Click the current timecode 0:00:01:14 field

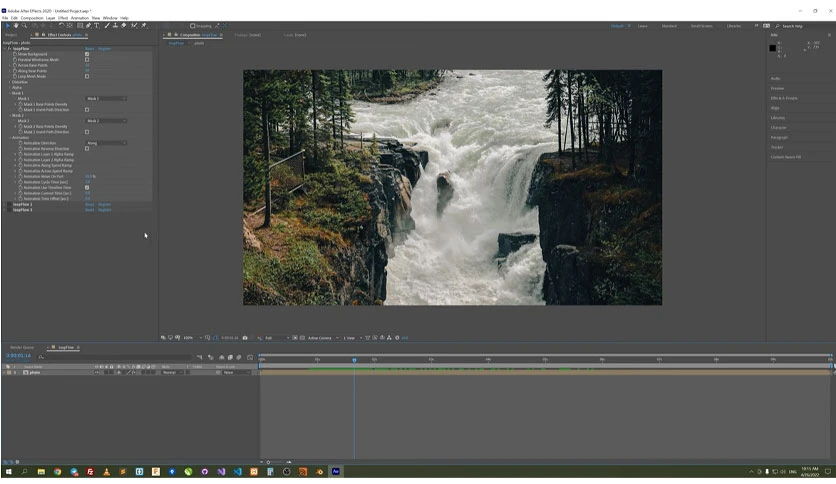(x=18, y=356)
